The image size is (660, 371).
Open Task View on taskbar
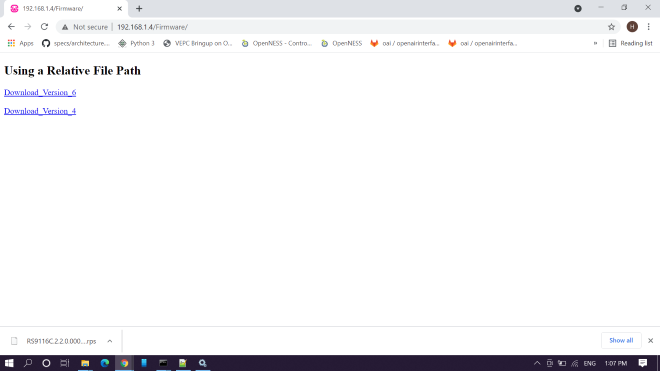[x=65, y=363]
